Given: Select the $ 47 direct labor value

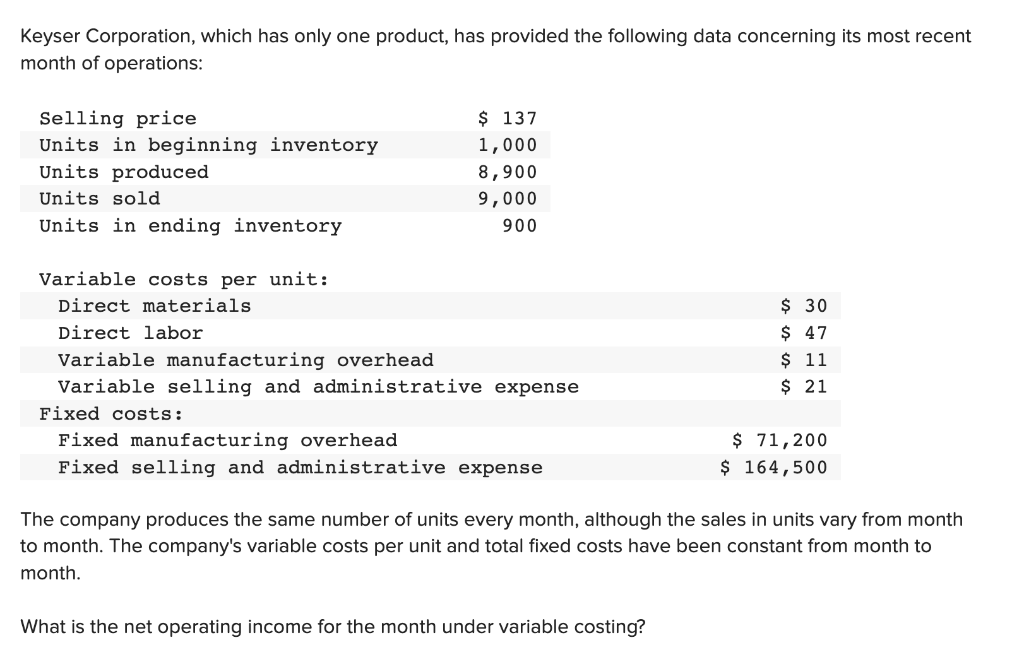Looking at the screenshot, I should click(x=804, y=333).
